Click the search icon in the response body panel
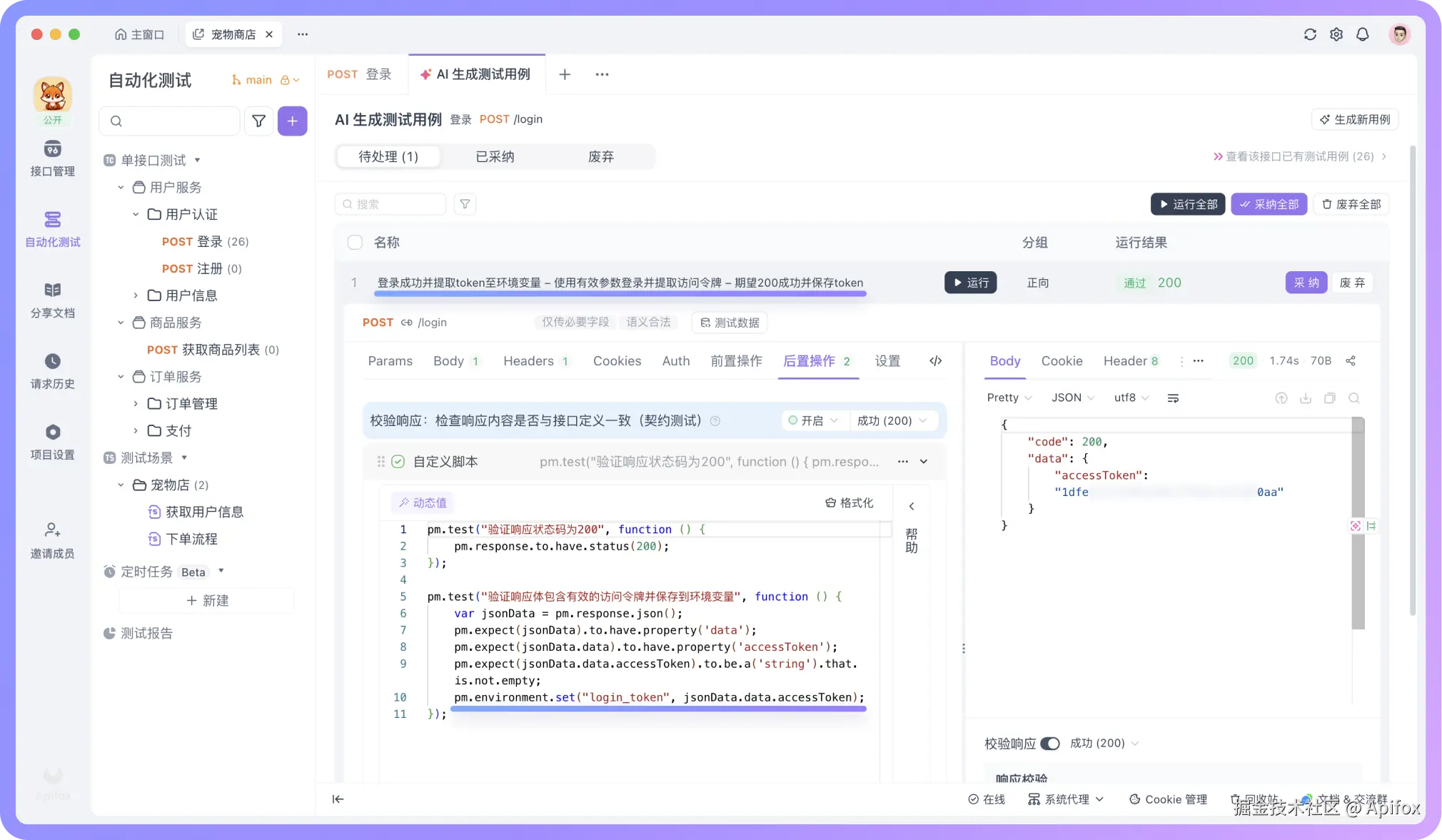This screenshot has height=840, width=1442. coord(1355,398)
